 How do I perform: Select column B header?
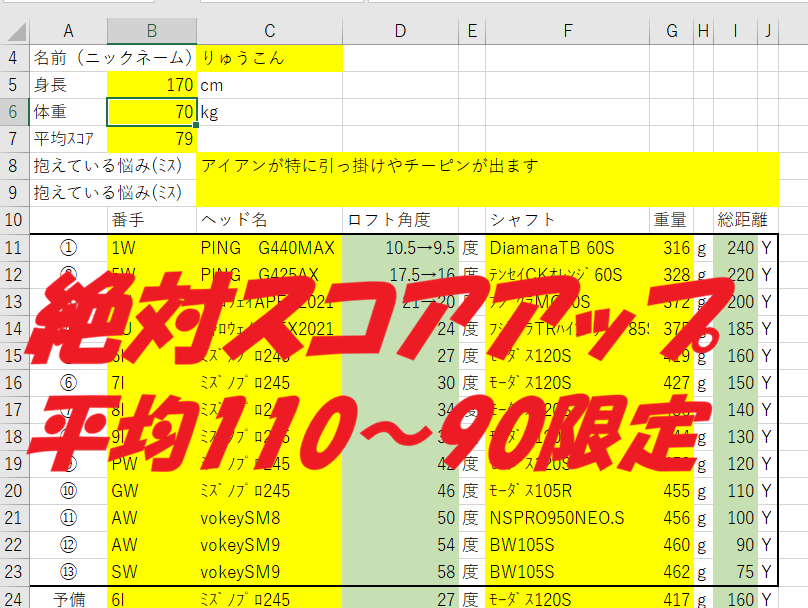pyautogui.click(x=152, y=31)
